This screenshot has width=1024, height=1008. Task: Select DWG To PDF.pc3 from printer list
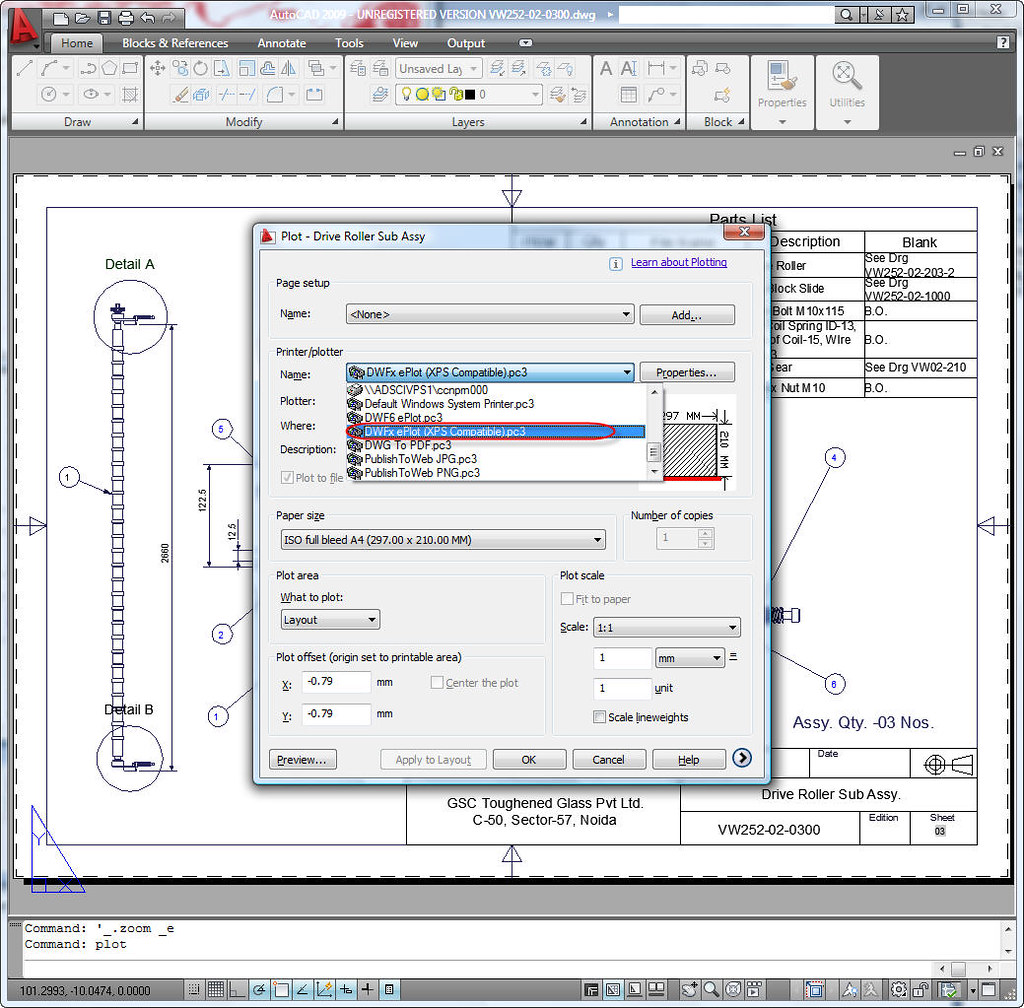point(411,445)
